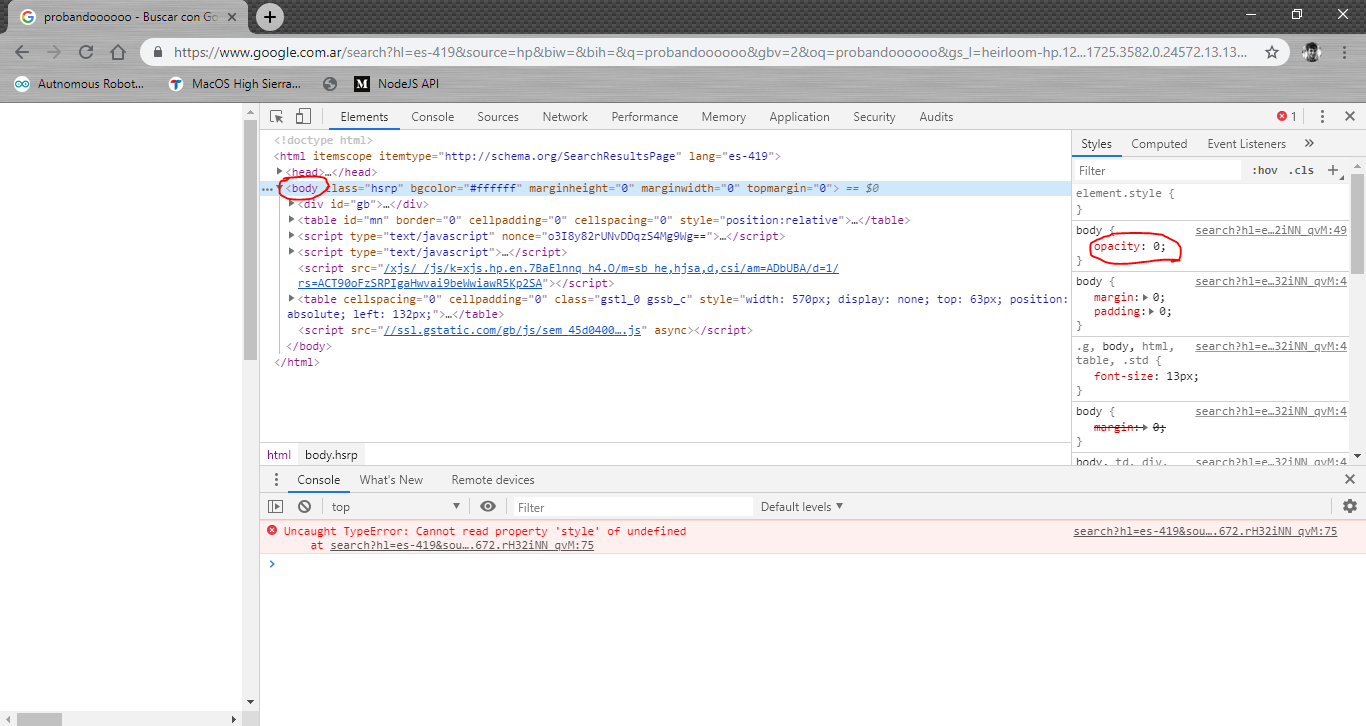This screenshot has height=726, width=1366.
Task: Switch to the Audits tab
Action: point(936,117)
